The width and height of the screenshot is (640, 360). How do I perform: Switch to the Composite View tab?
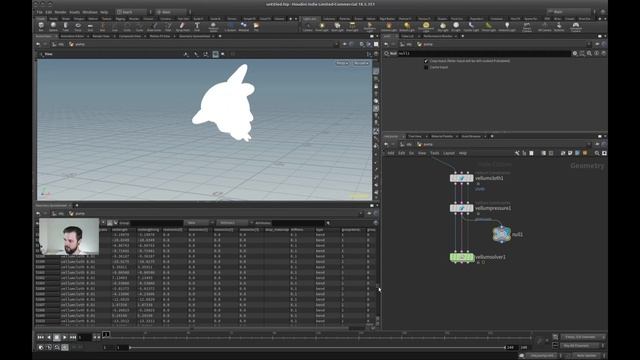(x=130, y=36)
